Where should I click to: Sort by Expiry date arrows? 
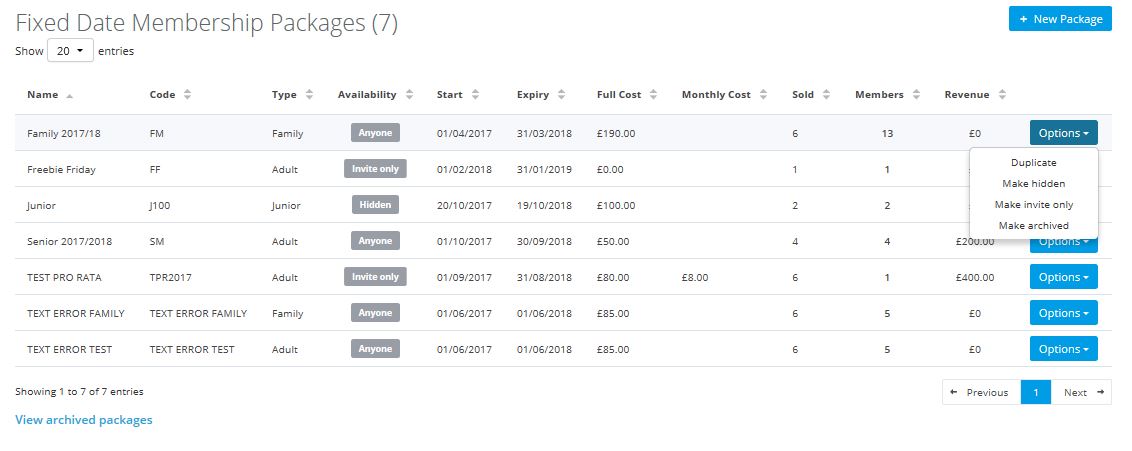pyautogui.click(x=561, y=95)
